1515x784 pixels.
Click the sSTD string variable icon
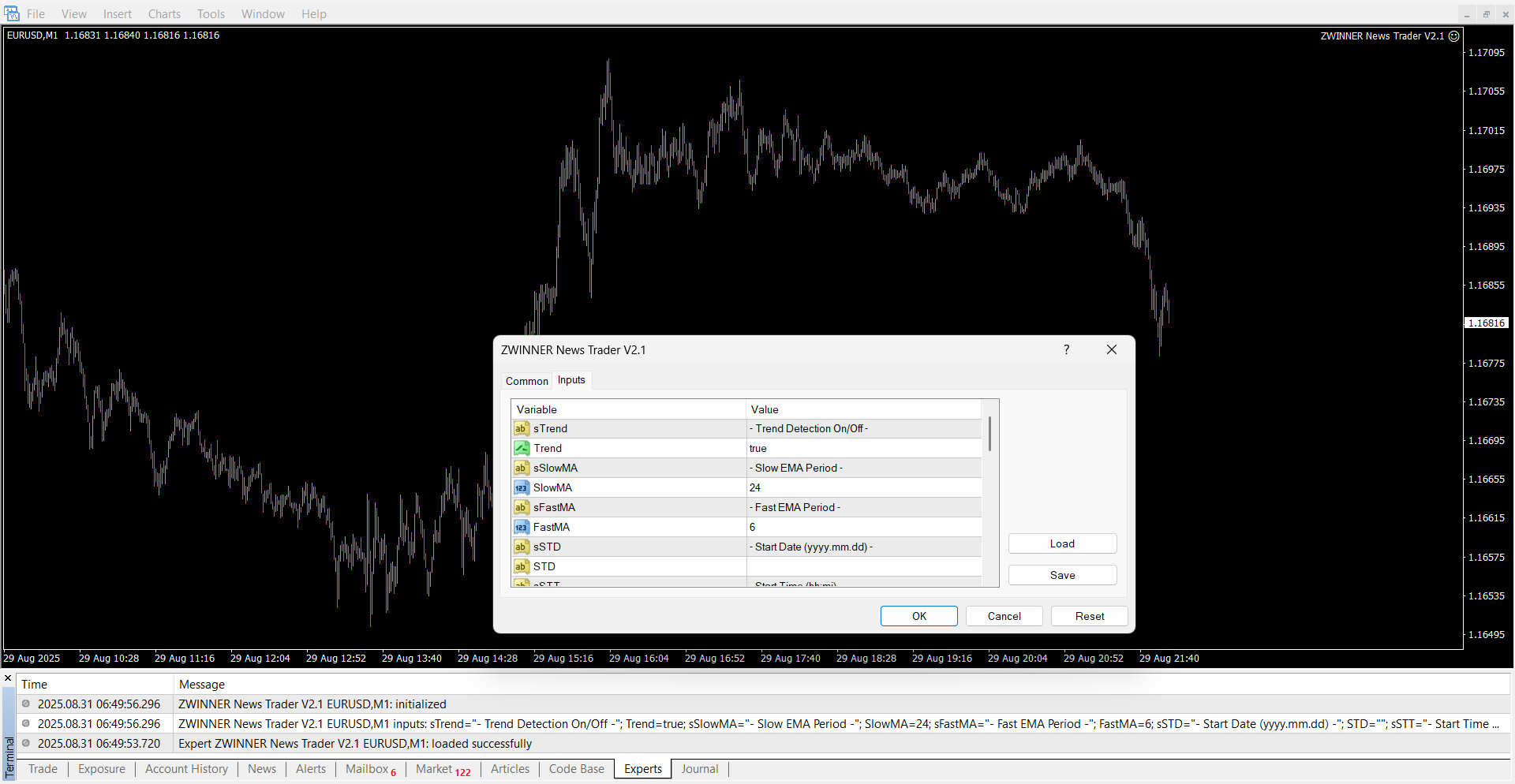(x=522, y=547)
